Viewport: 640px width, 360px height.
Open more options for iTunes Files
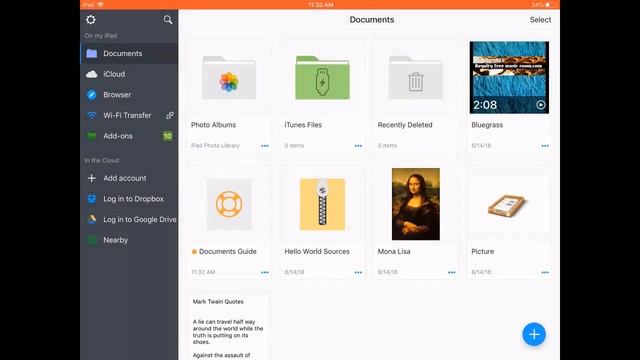358,146
